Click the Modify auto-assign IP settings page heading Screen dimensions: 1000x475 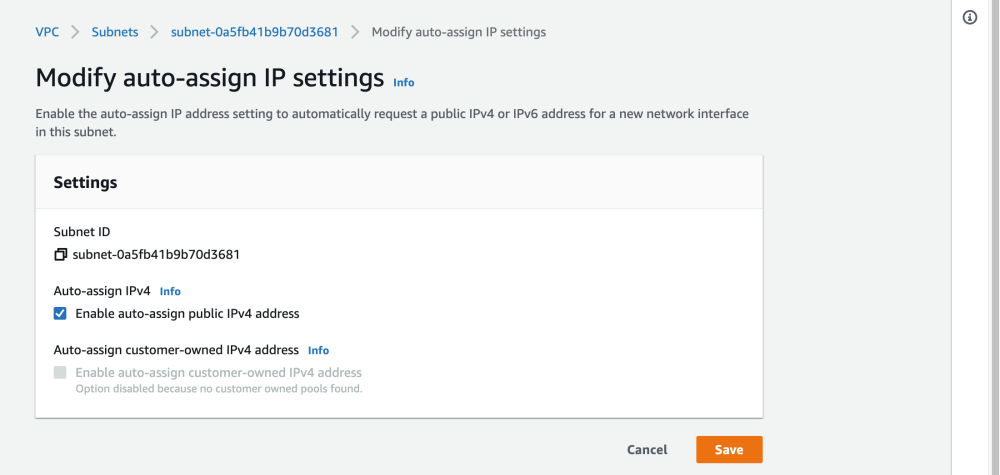tap(210, 78)
